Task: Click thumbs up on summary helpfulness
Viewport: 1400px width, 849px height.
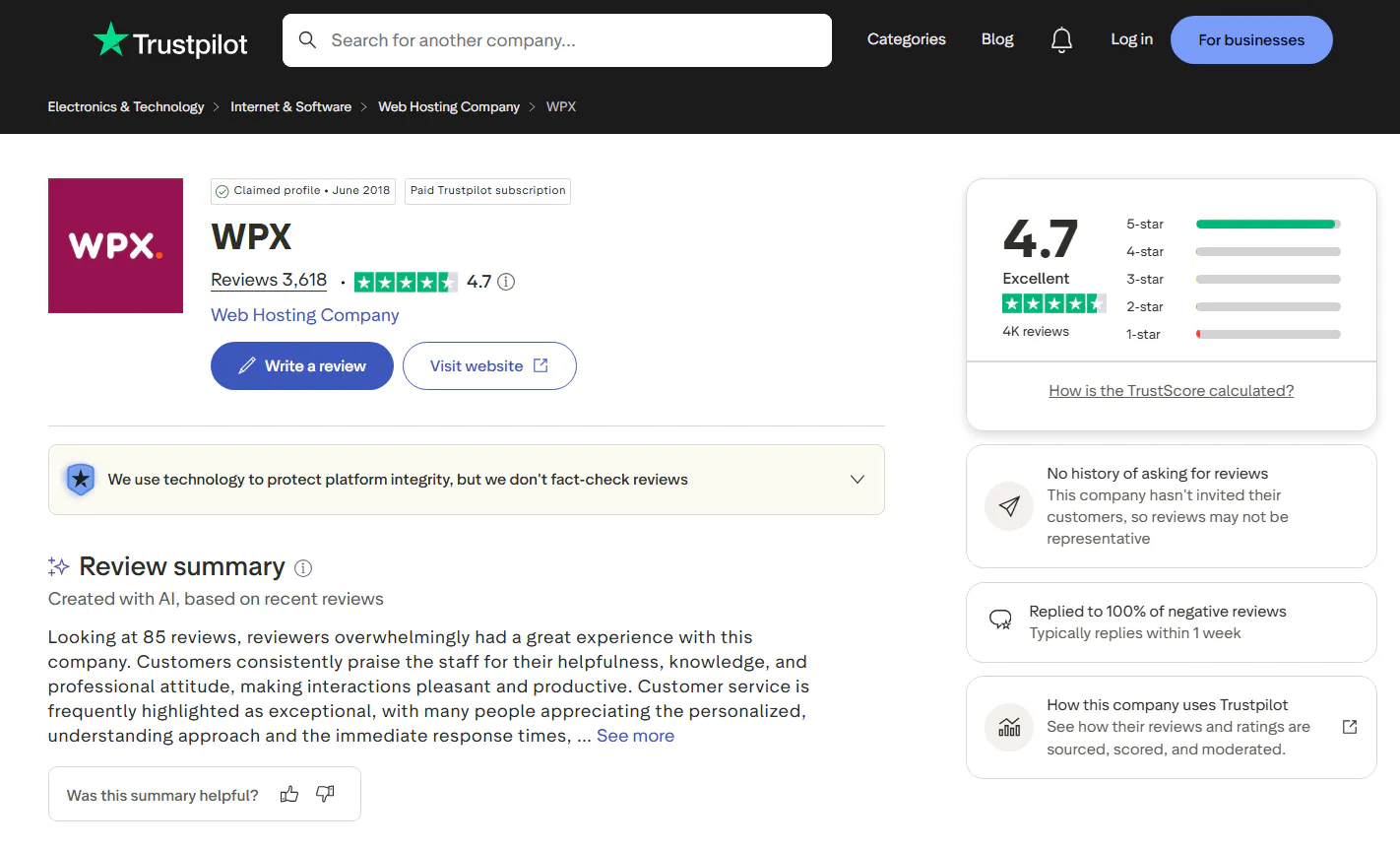Action: (x=289, y=794)
